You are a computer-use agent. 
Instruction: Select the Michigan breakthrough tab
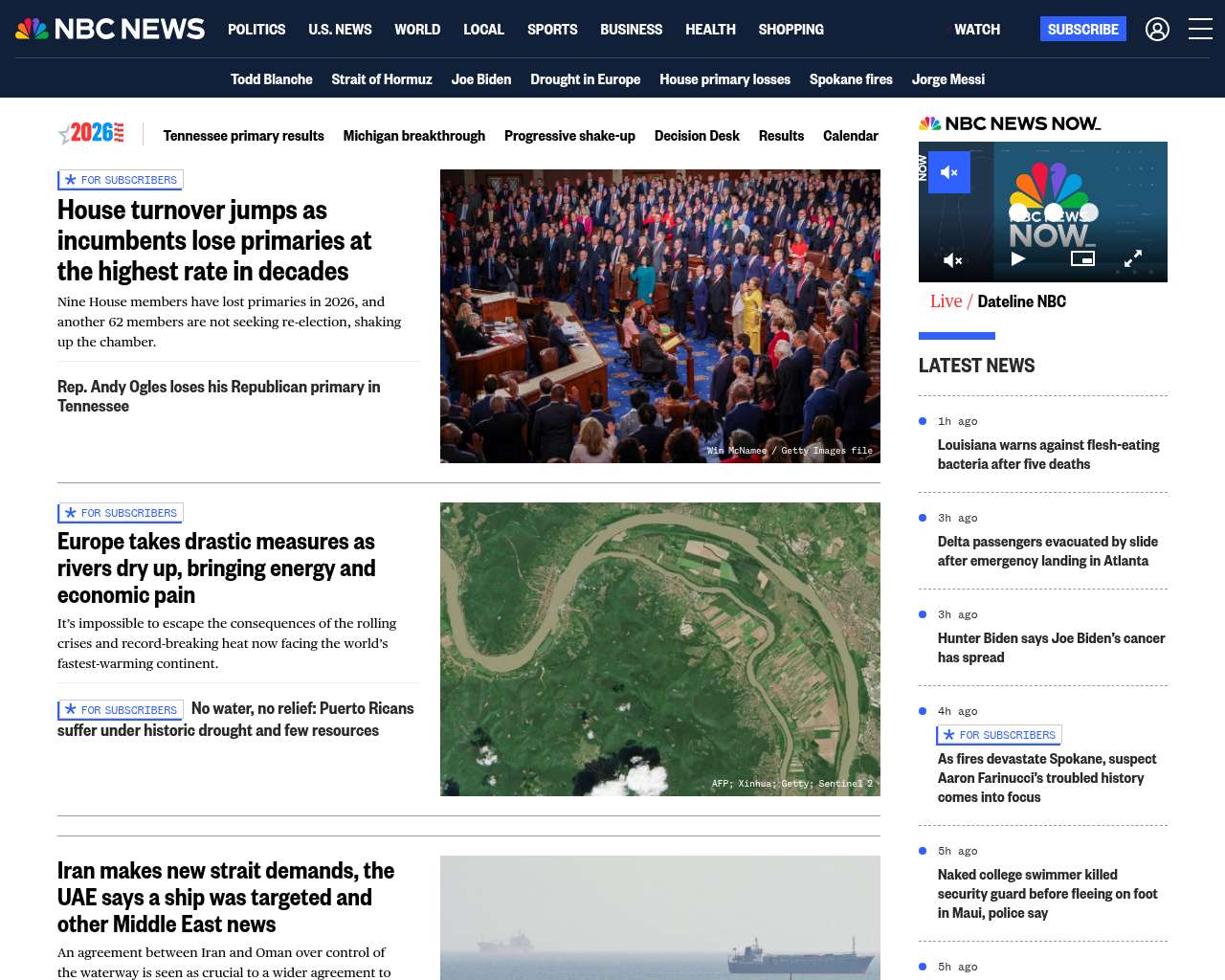coord(414,136)
